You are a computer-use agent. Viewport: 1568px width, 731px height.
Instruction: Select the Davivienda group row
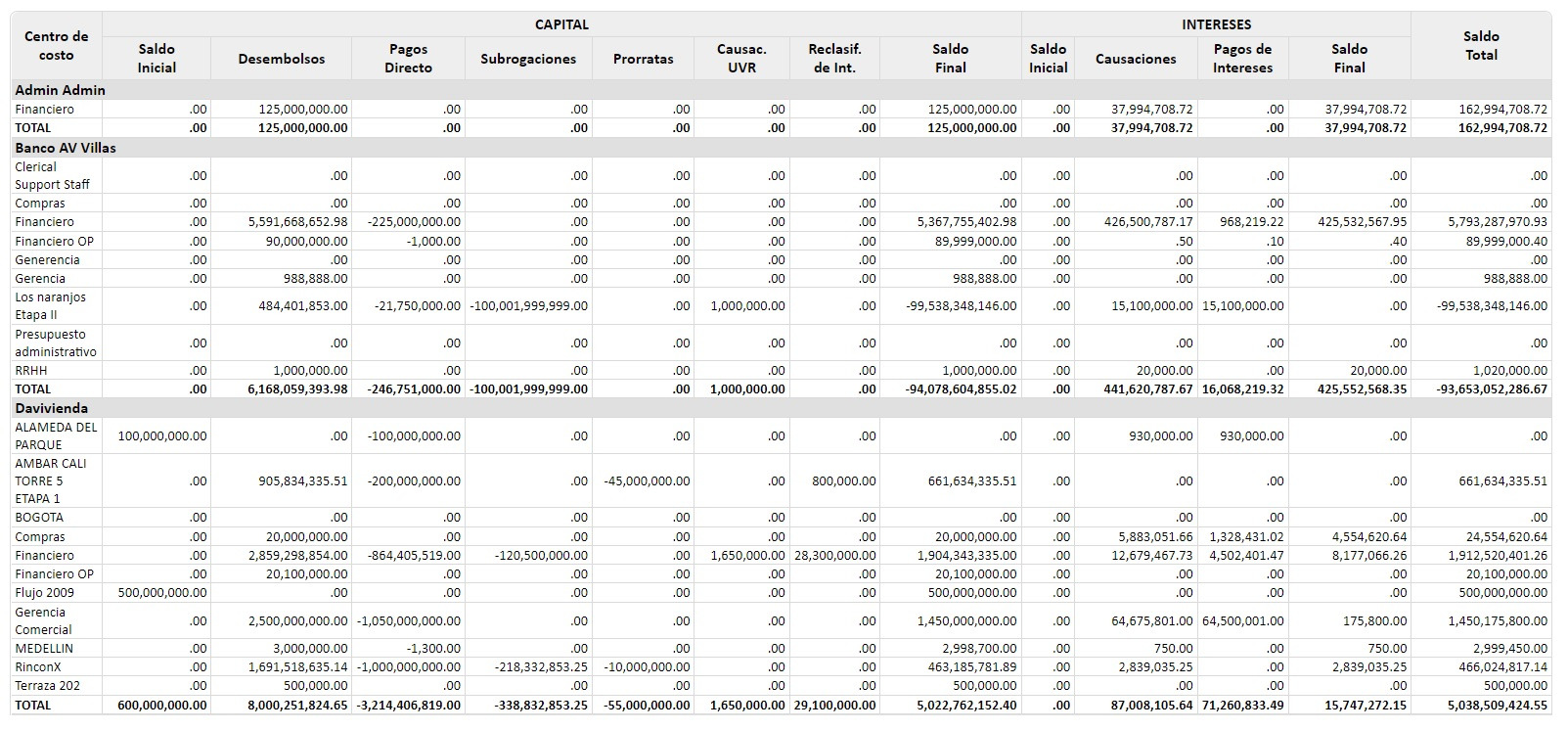[781, 408]
